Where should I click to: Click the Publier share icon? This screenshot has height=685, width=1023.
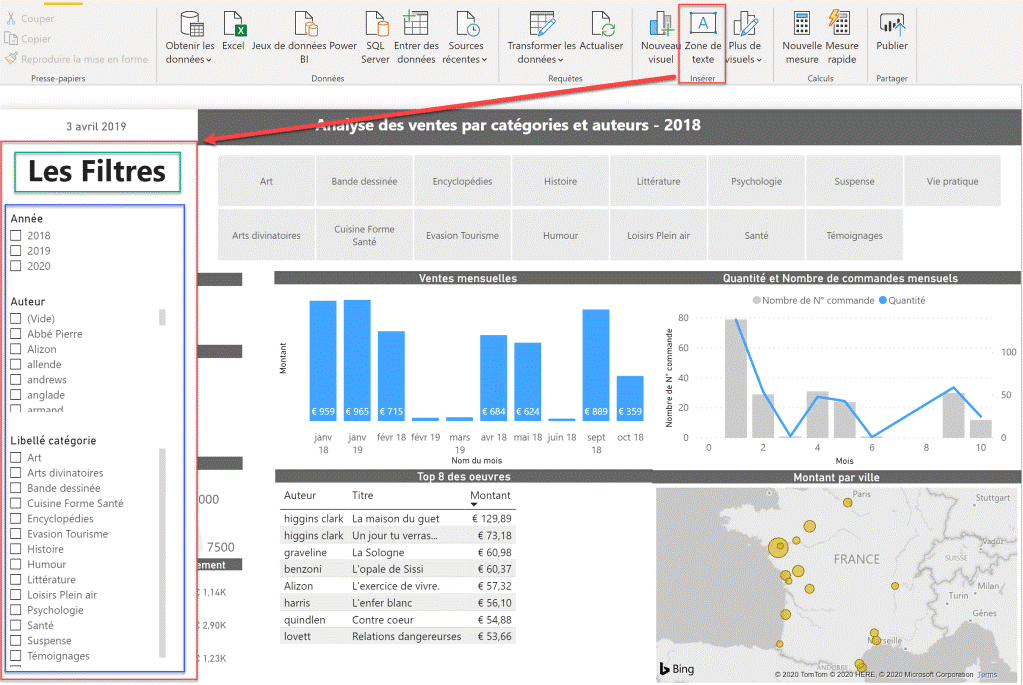pyautogui.click(x=892, y=23)
